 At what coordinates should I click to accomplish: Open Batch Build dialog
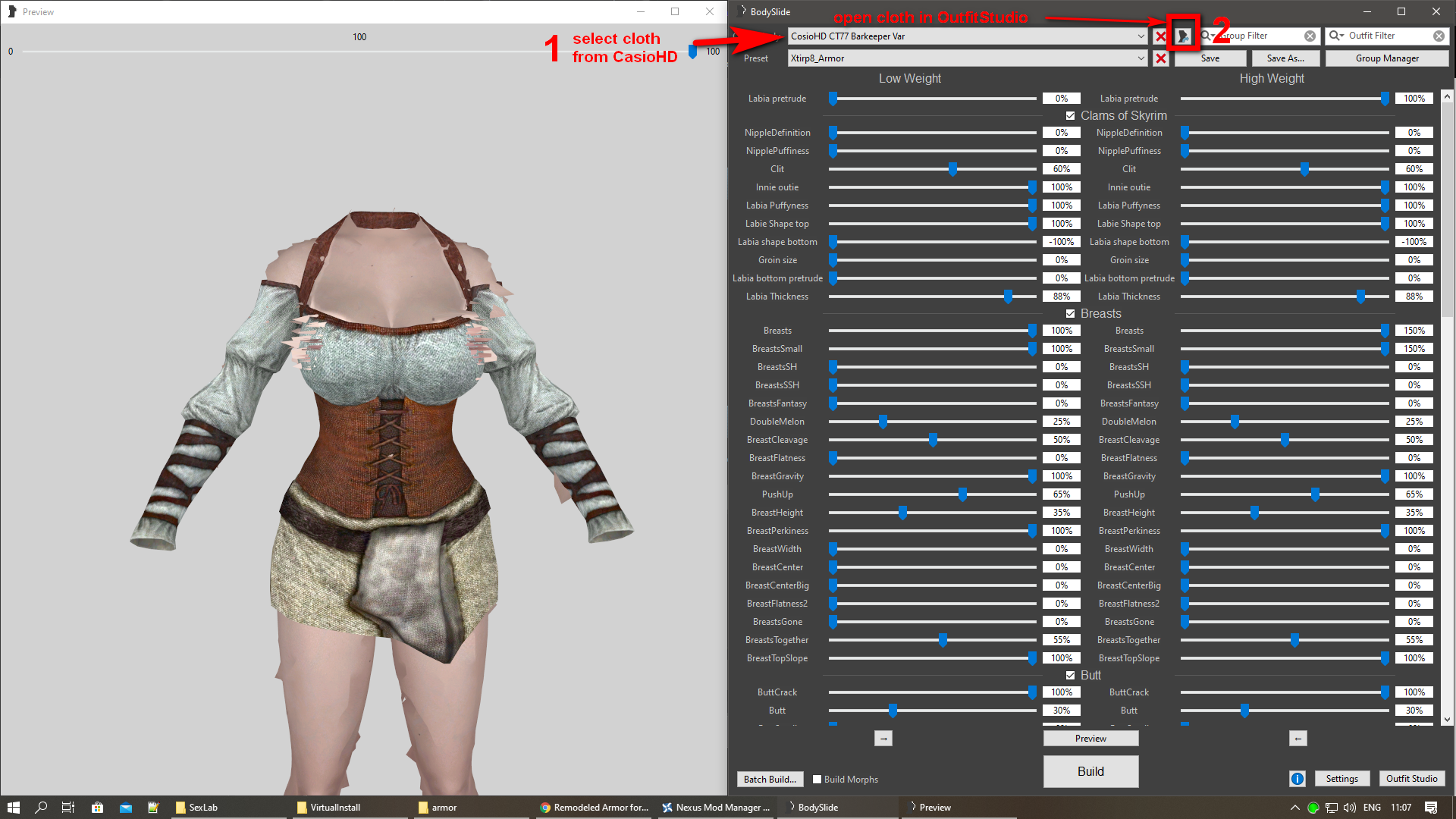[x=770, y=779]
